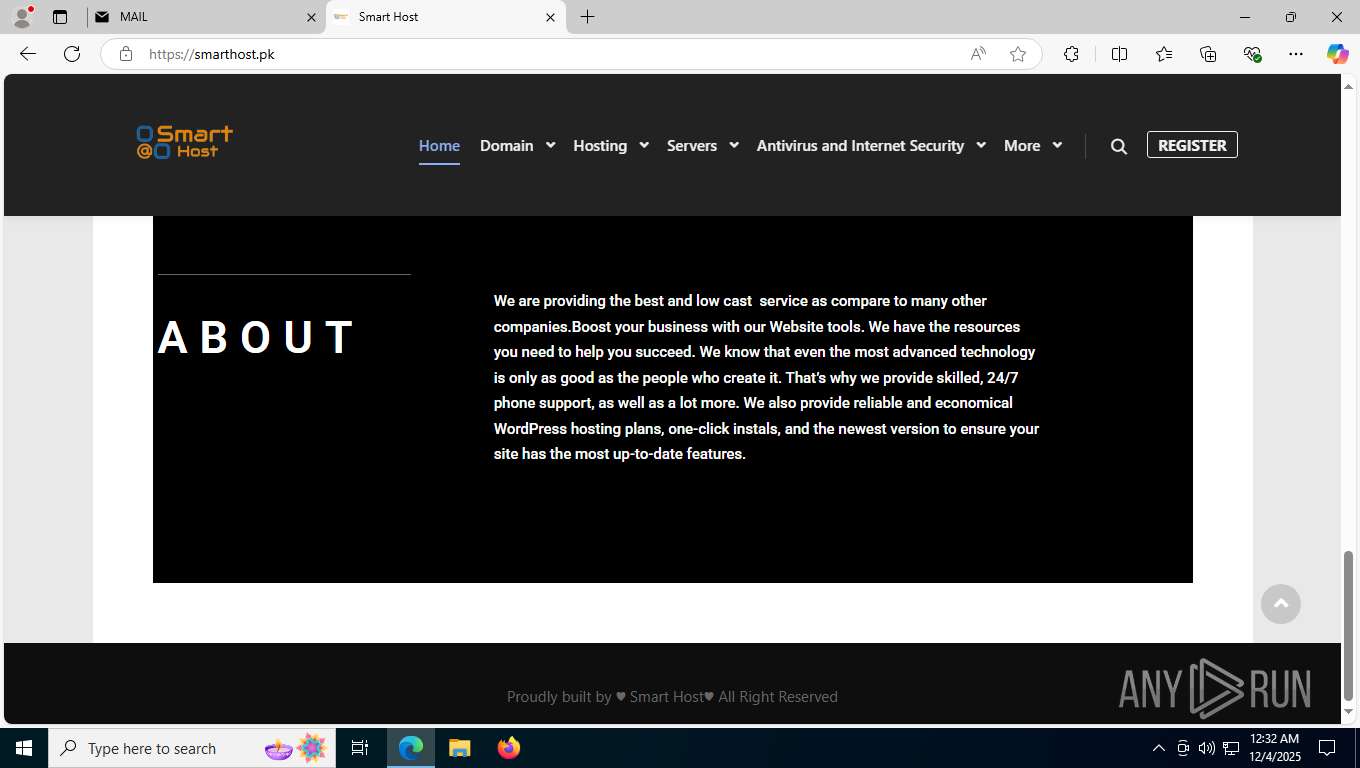Click footer text 'Proudly built by'
The width and height of the screenshot is (1360, 768).
559,697
